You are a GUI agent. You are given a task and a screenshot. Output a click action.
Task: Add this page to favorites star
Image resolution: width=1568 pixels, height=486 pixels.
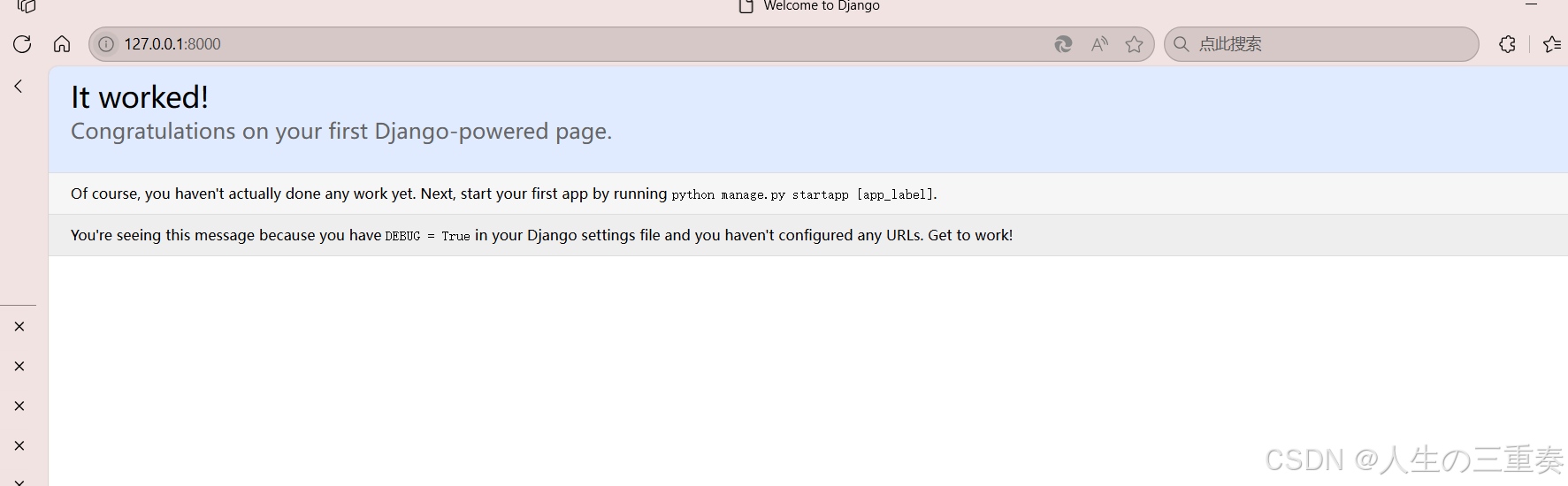click(1135, 44)
